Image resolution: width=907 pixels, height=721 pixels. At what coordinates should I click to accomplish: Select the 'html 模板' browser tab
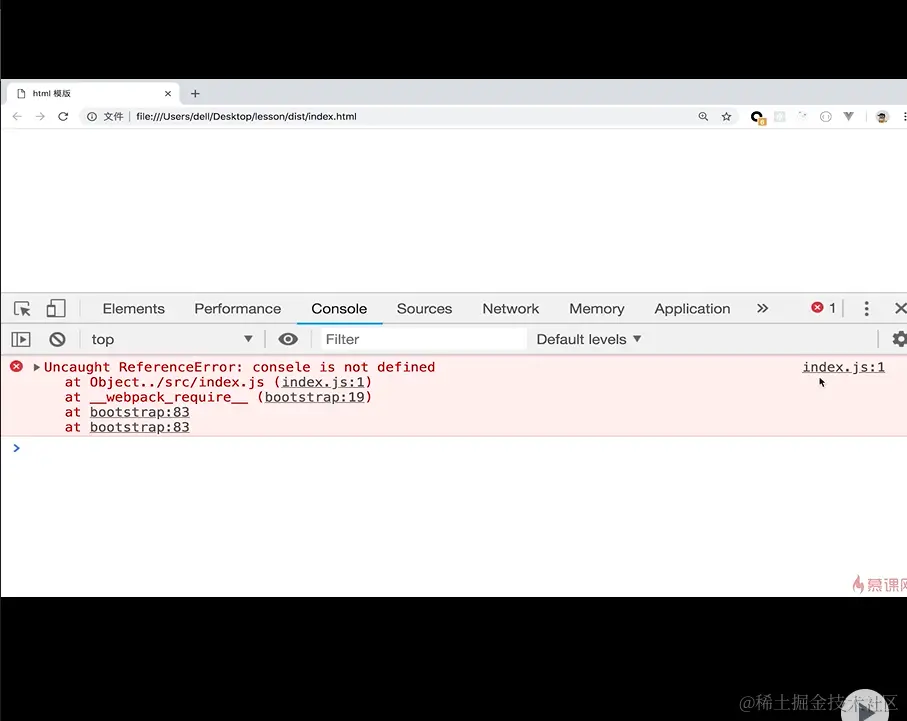[x=93, y=93]
